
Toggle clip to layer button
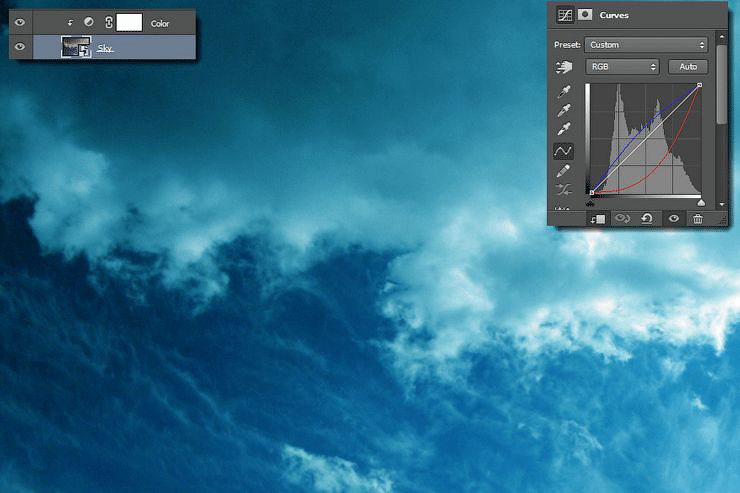click(x=597, y=219)
